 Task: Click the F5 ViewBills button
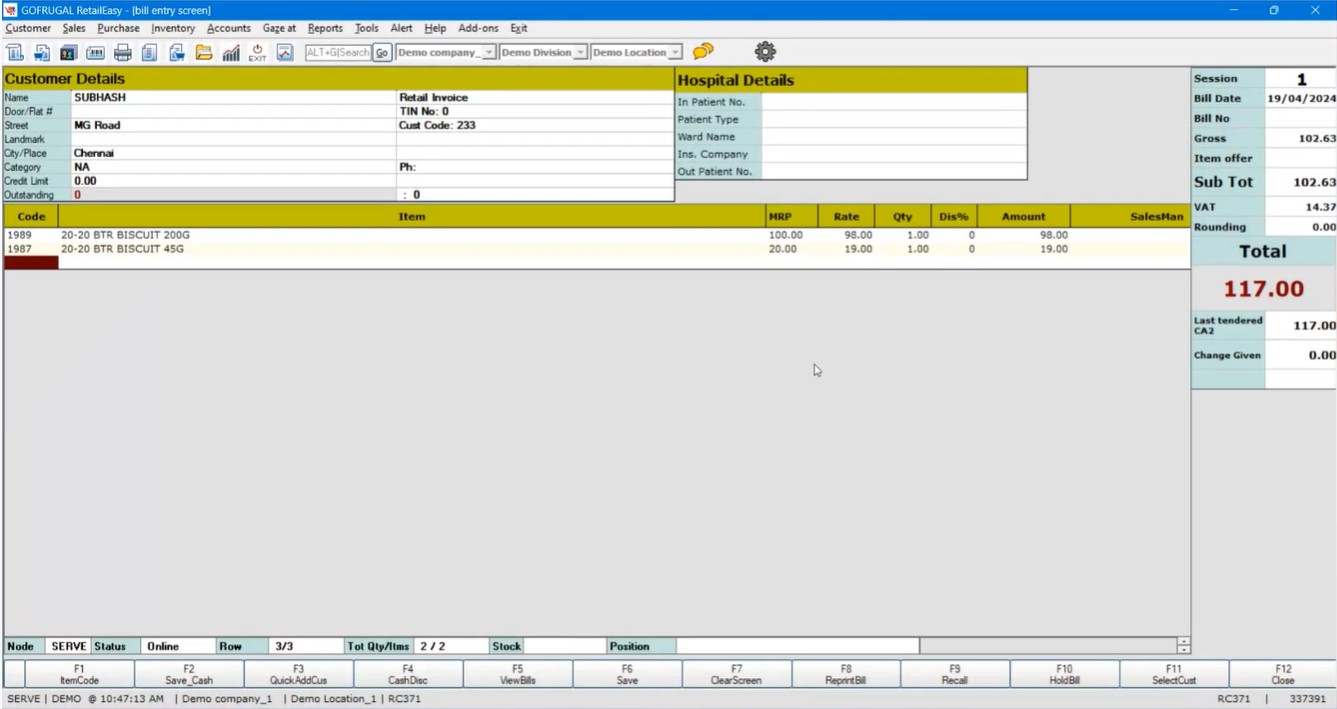pos(518,674)
